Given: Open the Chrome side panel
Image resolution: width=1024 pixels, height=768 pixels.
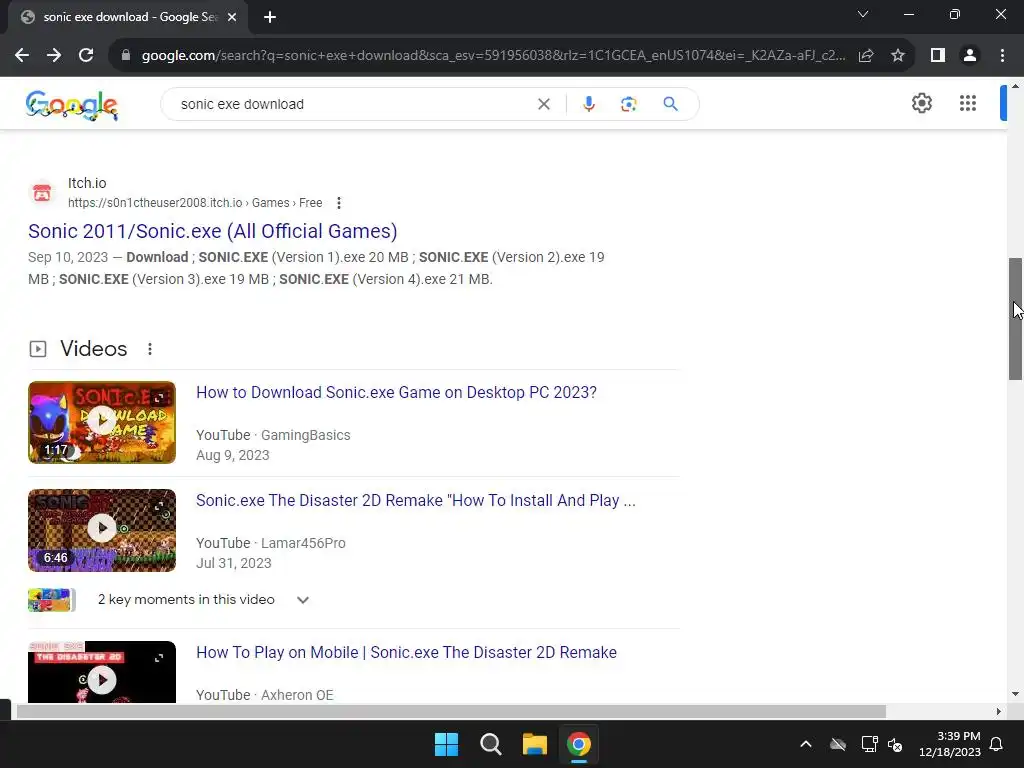Looking at the screenshot, I should [938, 56].
